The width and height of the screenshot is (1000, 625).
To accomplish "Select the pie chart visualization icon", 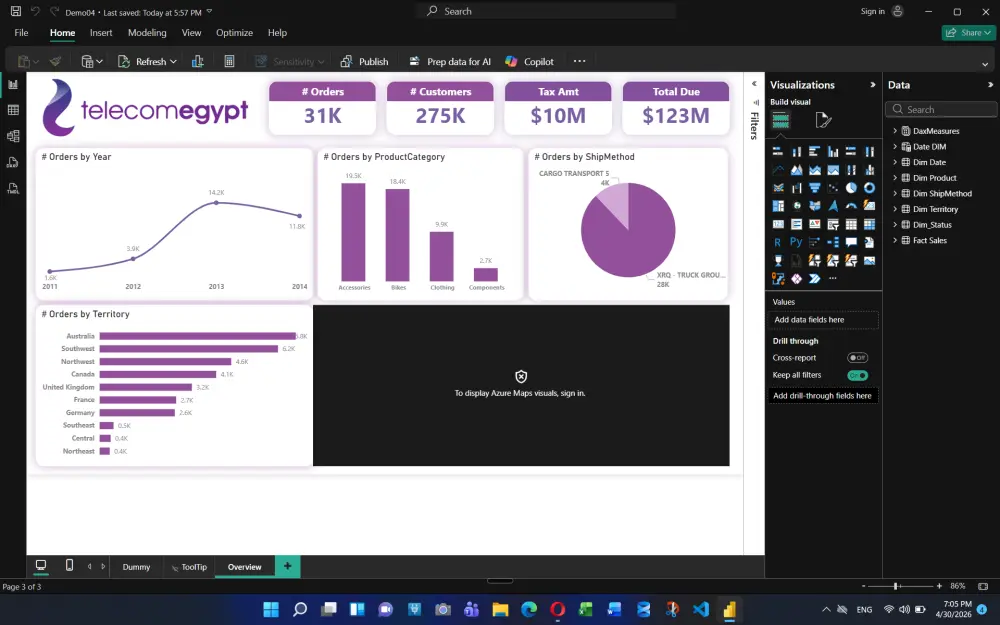I will (x=851, y=188).
